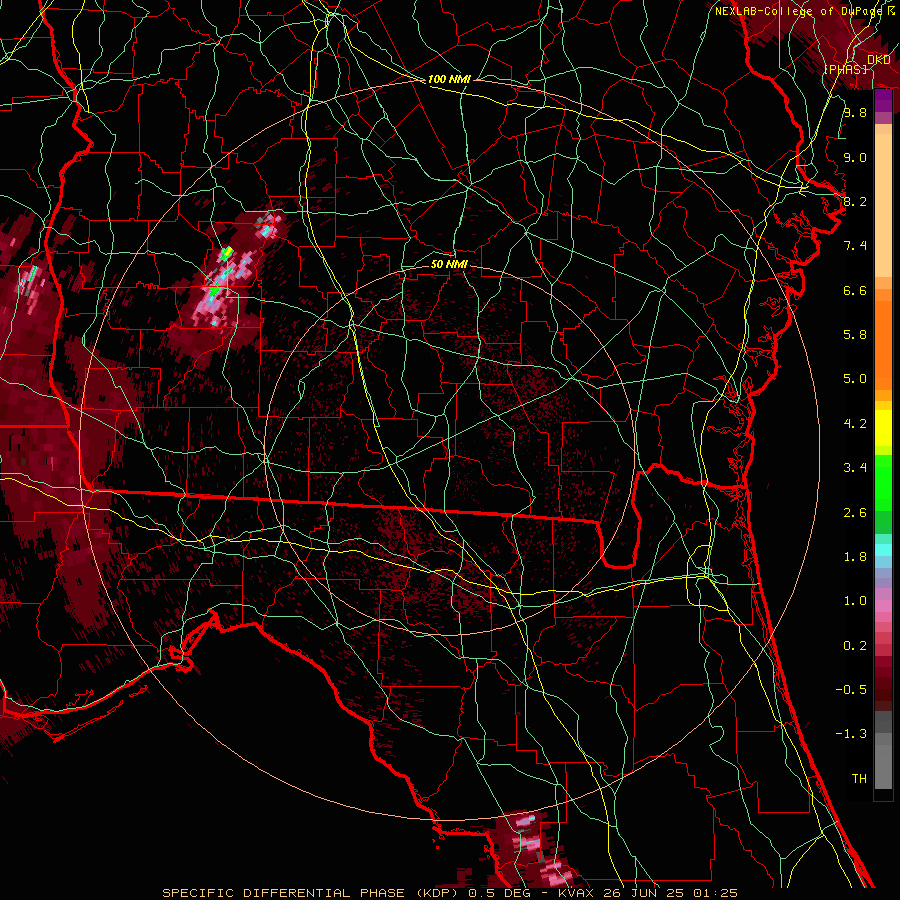This screenshot has height=900, width=900.
Task: Click the 9.8 legend value
Action: (855, 112)
